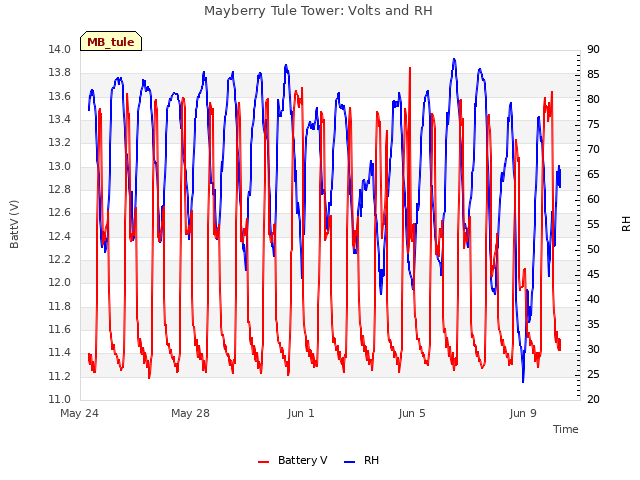Click the 13.8 voltage tick label

click(60, 73)
